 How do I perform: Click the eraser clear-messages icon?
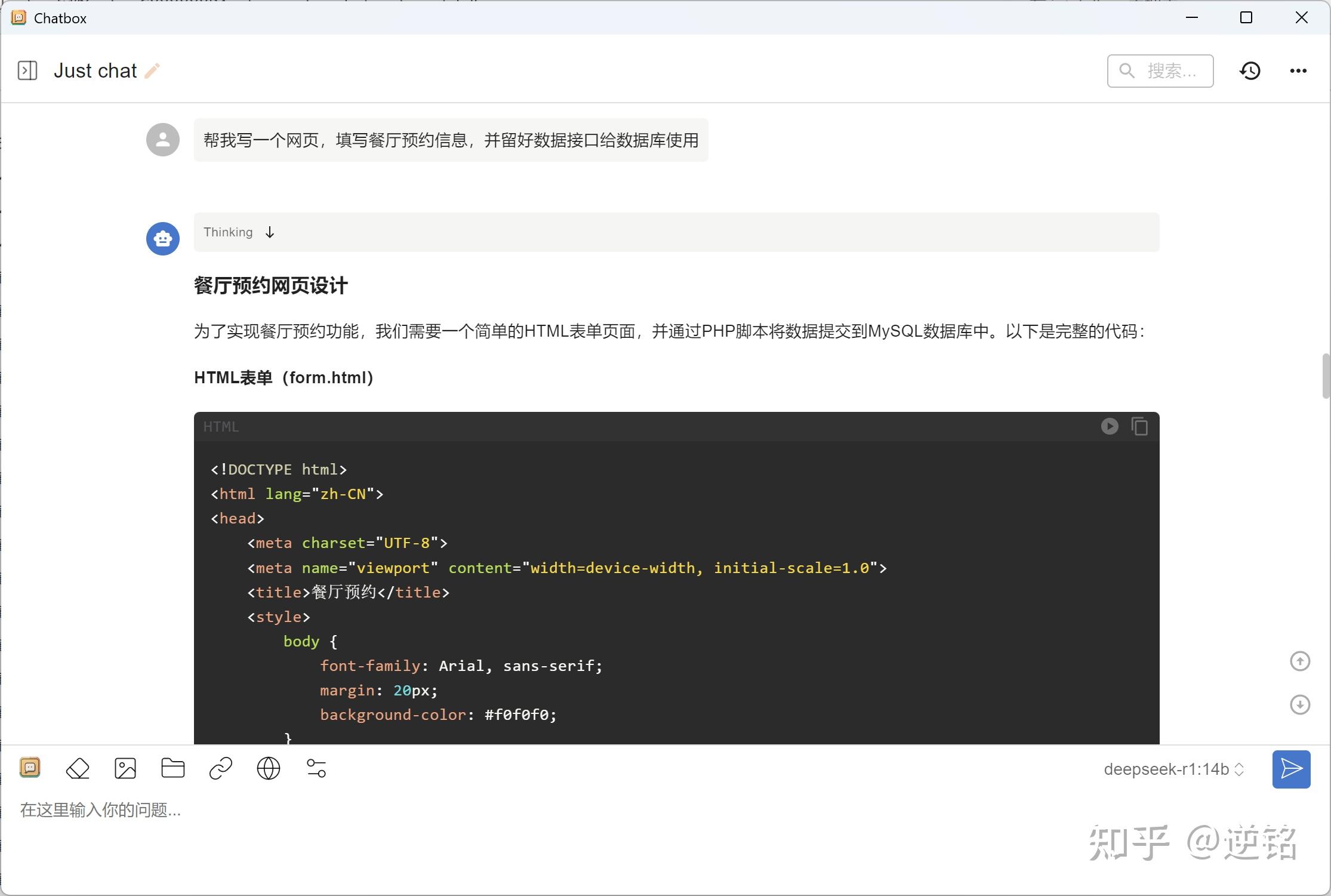point(78,768)
